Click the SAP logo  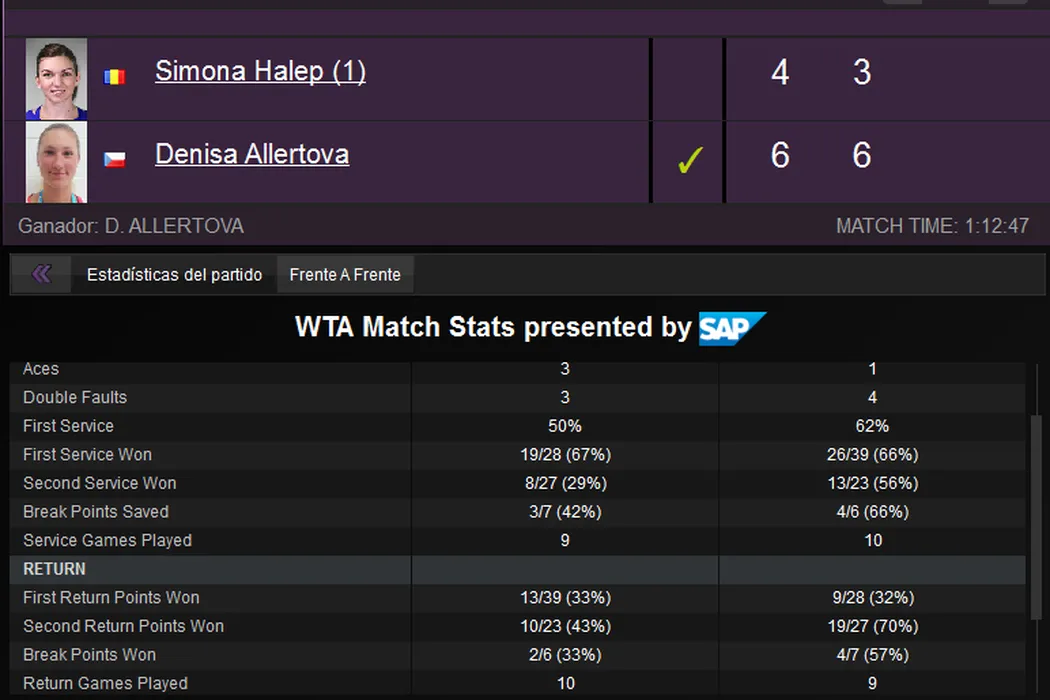click(732, 328)
